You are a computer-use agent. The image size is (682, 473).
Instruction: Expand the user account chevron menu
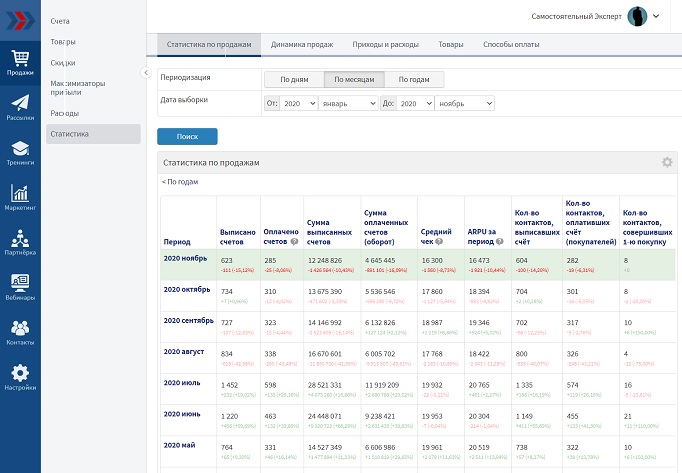coord(656,16)
